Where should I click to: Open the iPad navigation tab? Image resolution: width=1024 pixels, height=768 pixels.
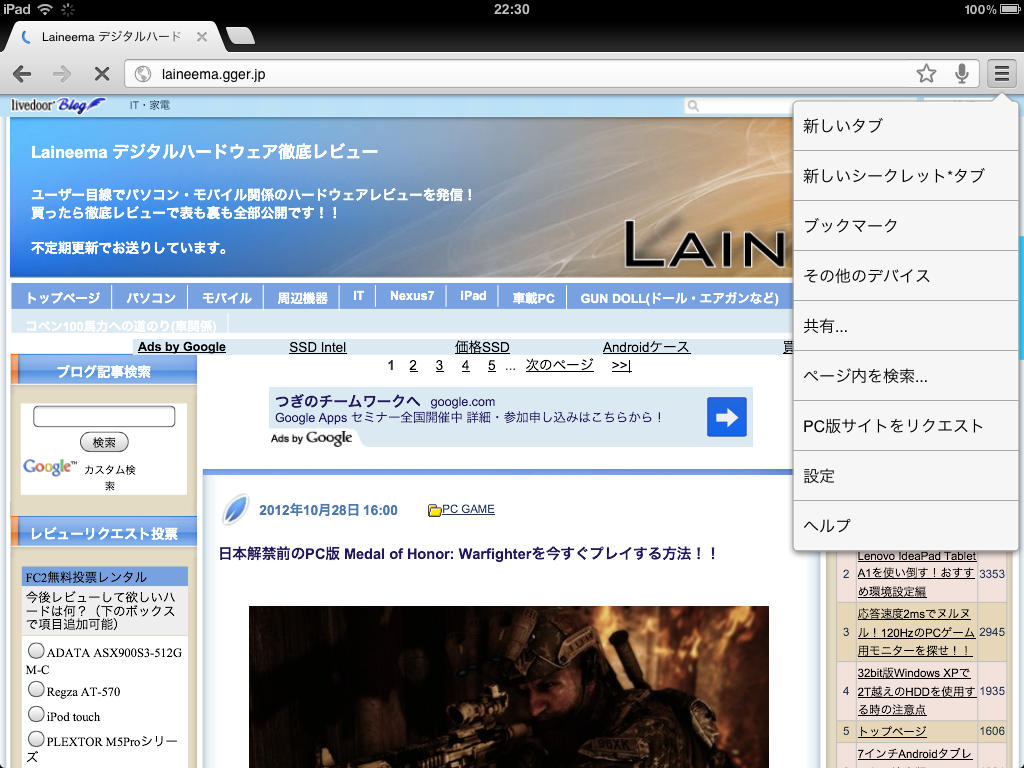tap(473, 296)
